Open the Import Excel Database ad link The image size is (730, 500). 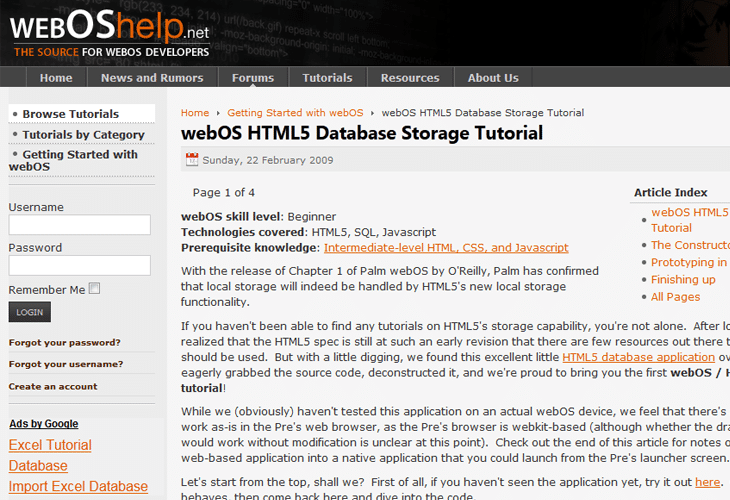point(78,486)
